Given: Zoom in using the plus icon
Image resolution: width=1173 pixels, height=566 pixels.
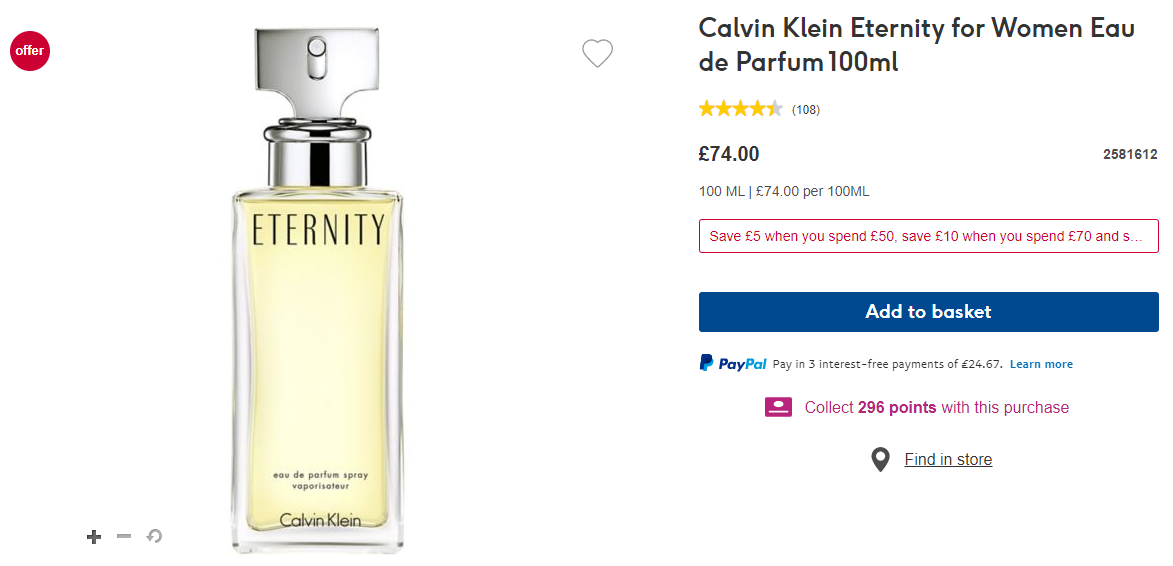Looking at the screenshot, I should coord(94,537).
